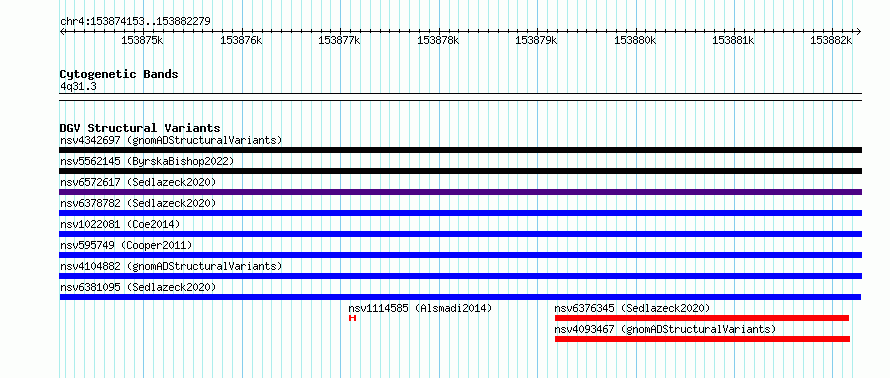Select the nsv6381095 (Sedlazeck2020) label
The image size is (890, 378).
[138, 287]
